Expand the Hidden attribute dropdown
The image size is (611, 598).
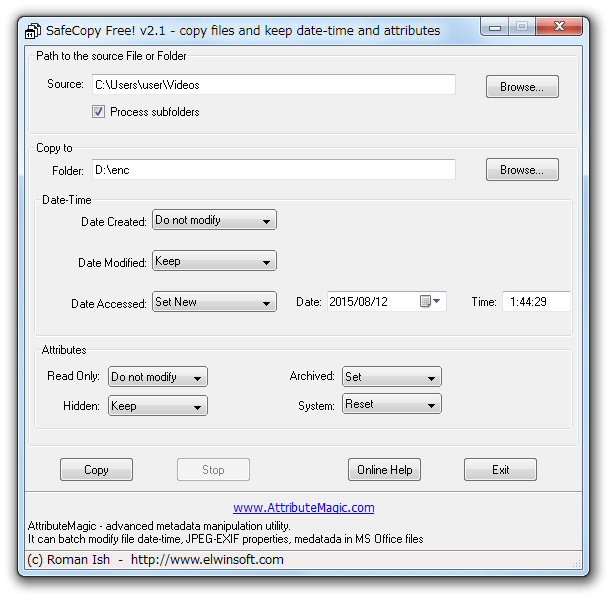[x=158, y=406]
